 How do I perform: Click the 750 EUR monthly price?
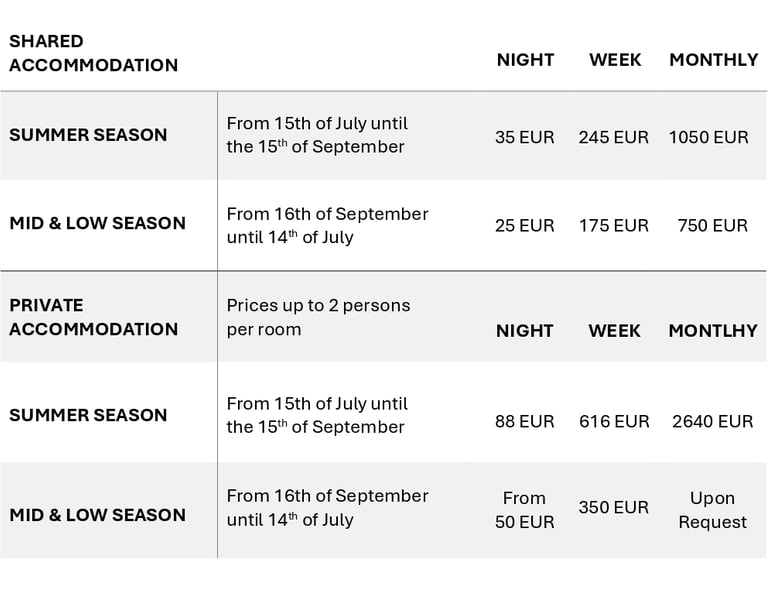pyautogui.click(x=712, y=225)
